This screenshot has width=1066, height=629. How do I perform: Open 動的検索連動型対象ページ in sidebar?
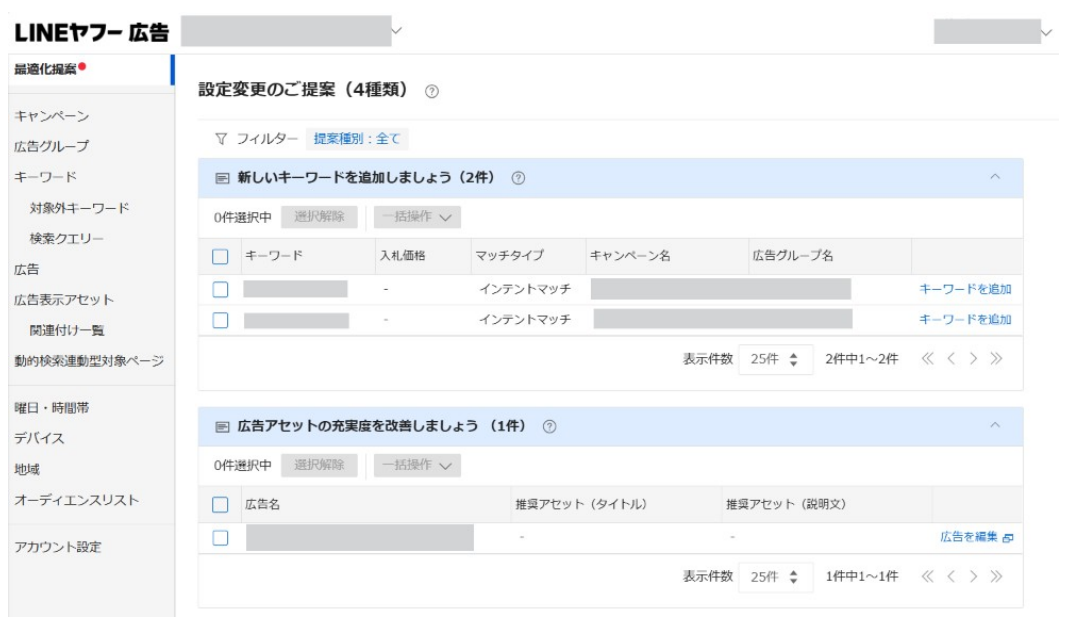89,361
